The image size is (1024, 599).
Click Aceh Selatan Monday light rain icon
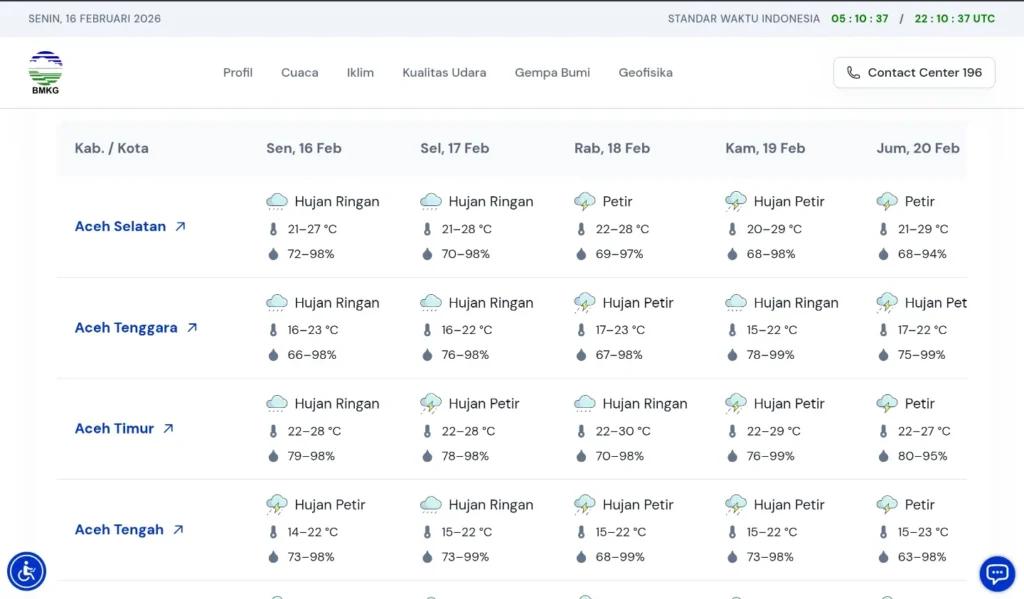click(277, 202)
